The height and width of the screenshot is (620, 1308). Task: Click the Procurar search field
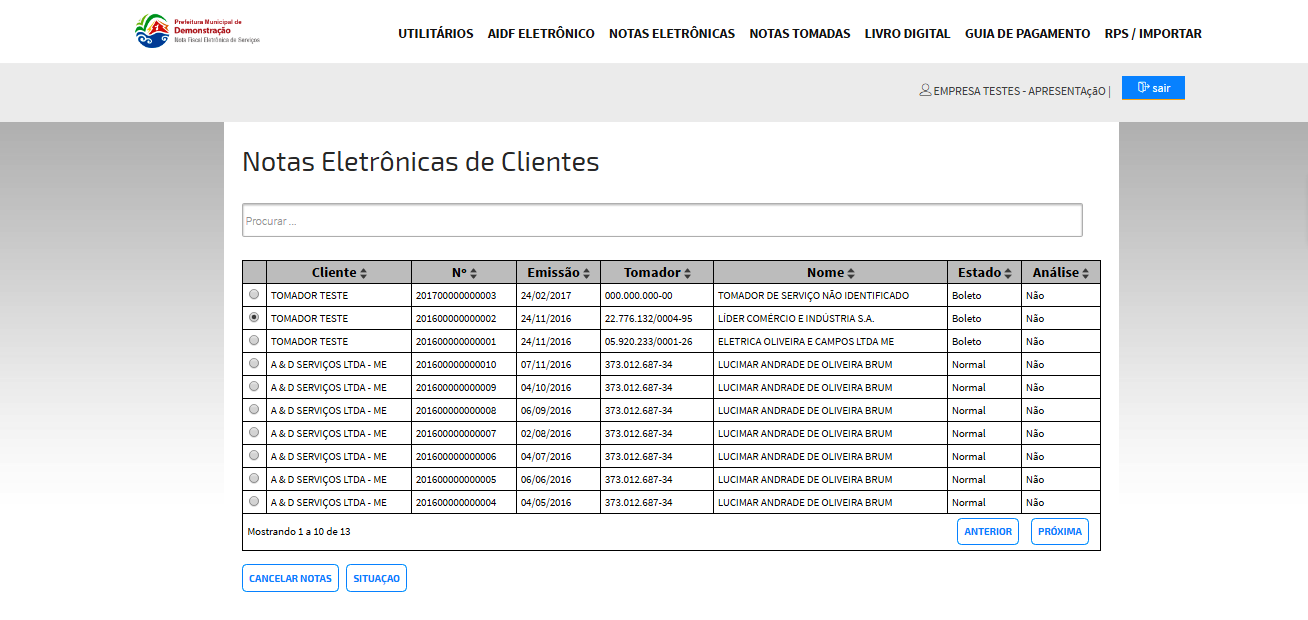pyautogui.click(x=662, y=221)
